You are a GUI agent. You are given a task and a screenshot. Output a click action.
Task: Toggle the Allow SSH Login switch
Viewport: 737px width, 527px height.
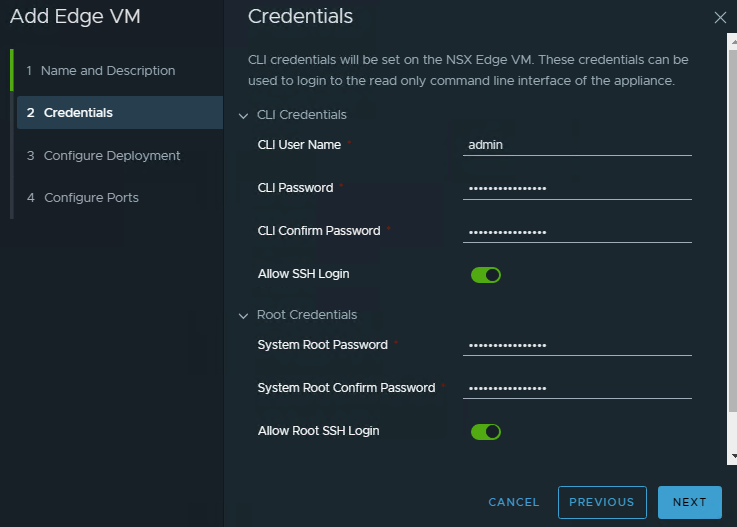(485, 275)
